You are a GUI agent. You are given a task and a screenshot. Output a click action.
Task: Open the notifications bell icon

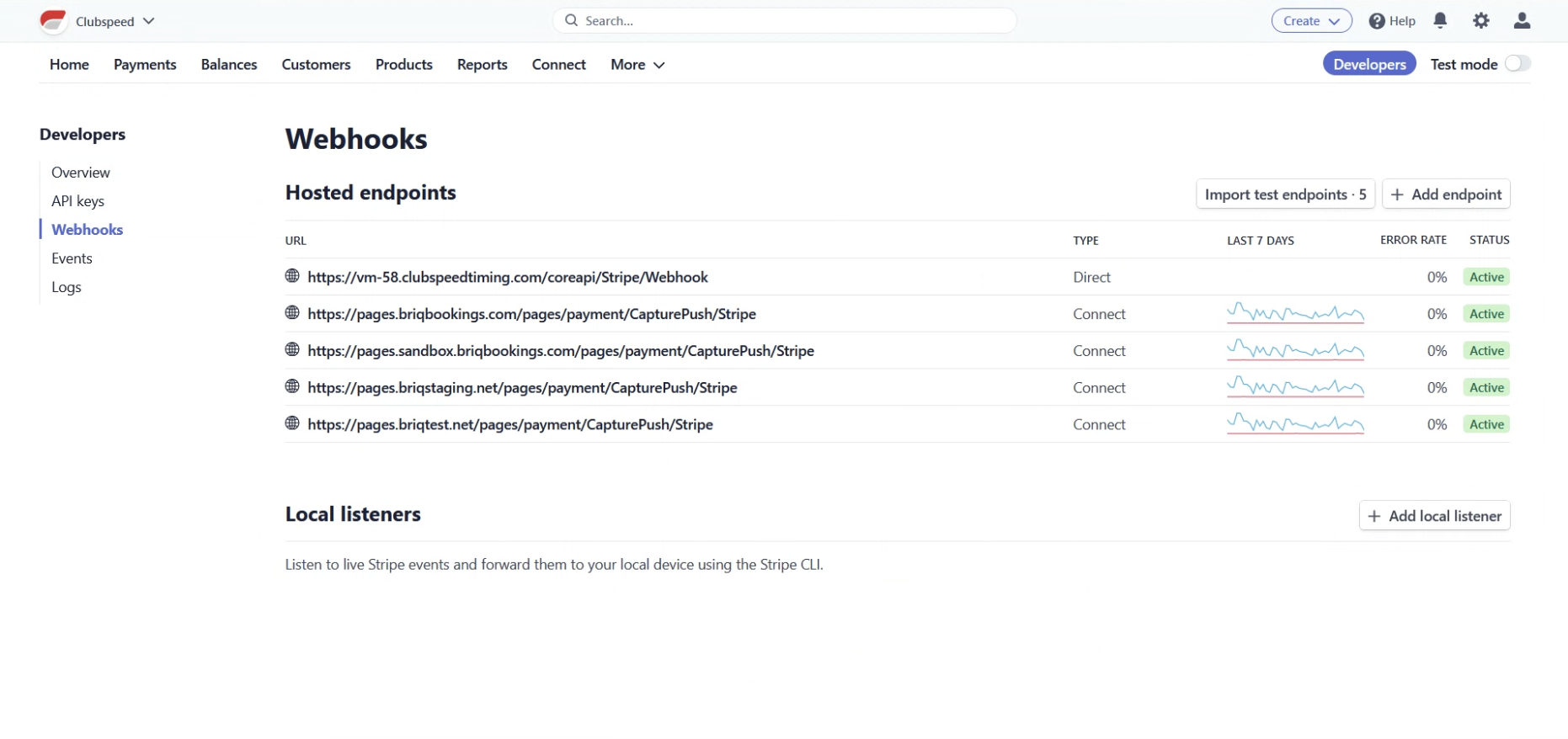tap(1440, 21)
